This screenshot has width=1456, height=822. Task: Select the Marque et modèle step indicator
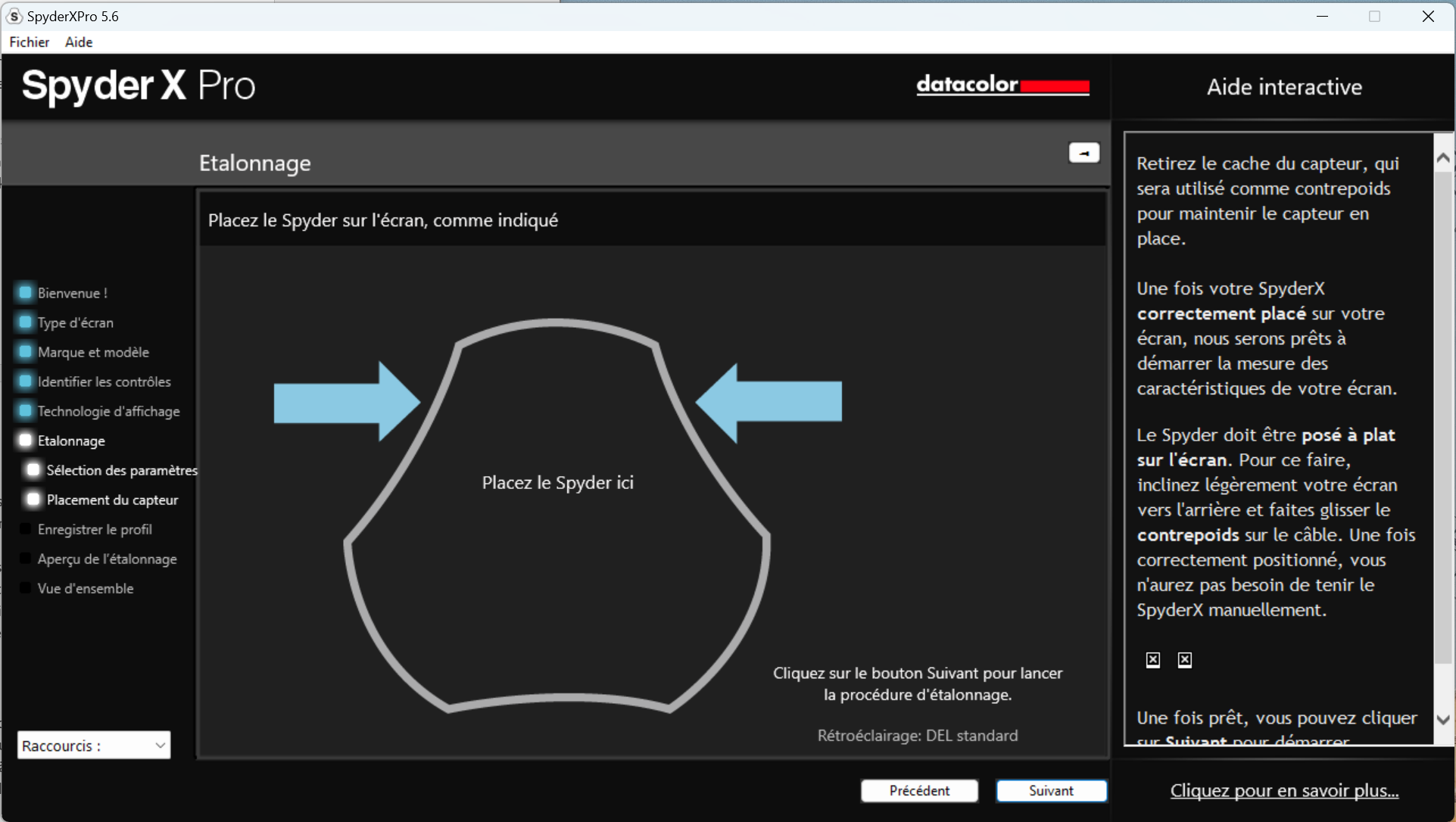(25, 351)
